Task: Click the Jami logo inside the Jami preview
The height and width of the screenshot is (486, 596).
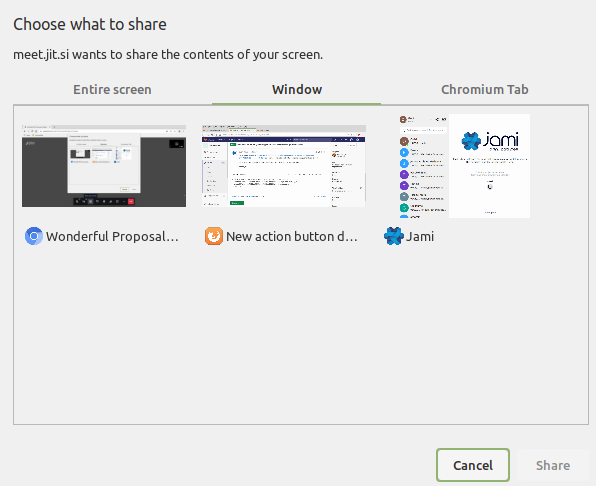Action: point(490,141)
